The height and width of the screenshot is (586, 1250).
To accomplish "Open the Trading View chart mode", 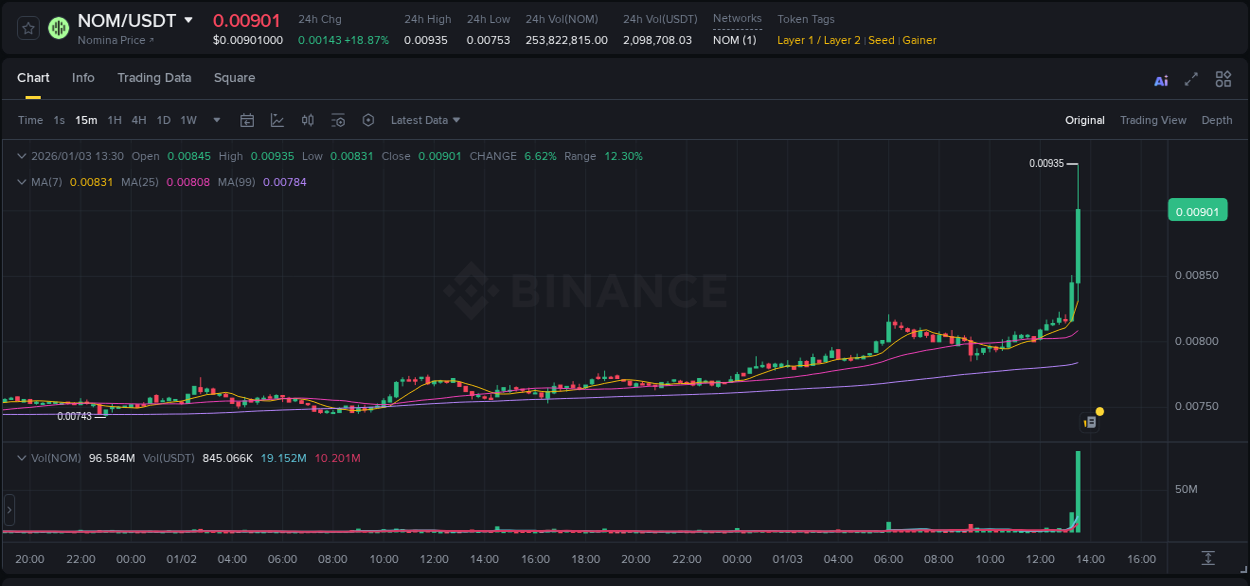I will point(1153,119).
